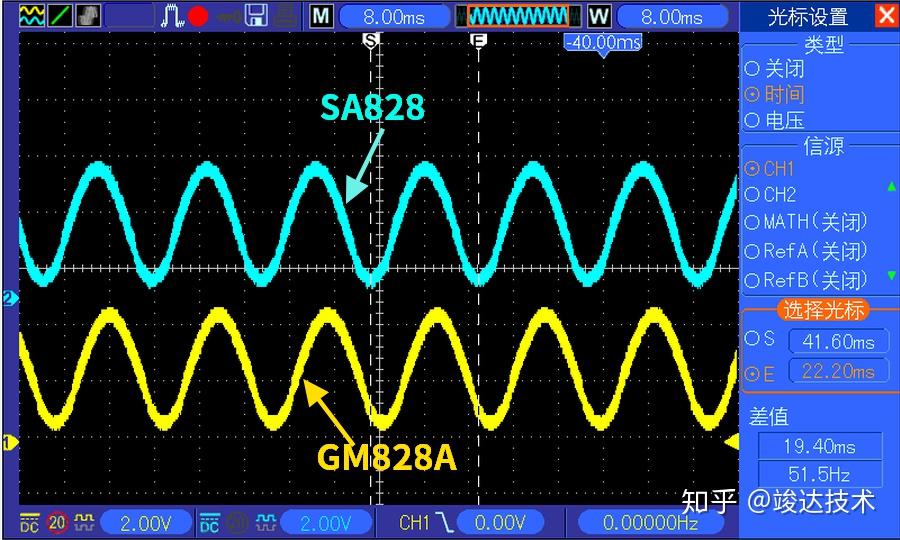Screen dimensions: 900x540
Task: Click the grayed printer icon
Action: coord(285,15)
